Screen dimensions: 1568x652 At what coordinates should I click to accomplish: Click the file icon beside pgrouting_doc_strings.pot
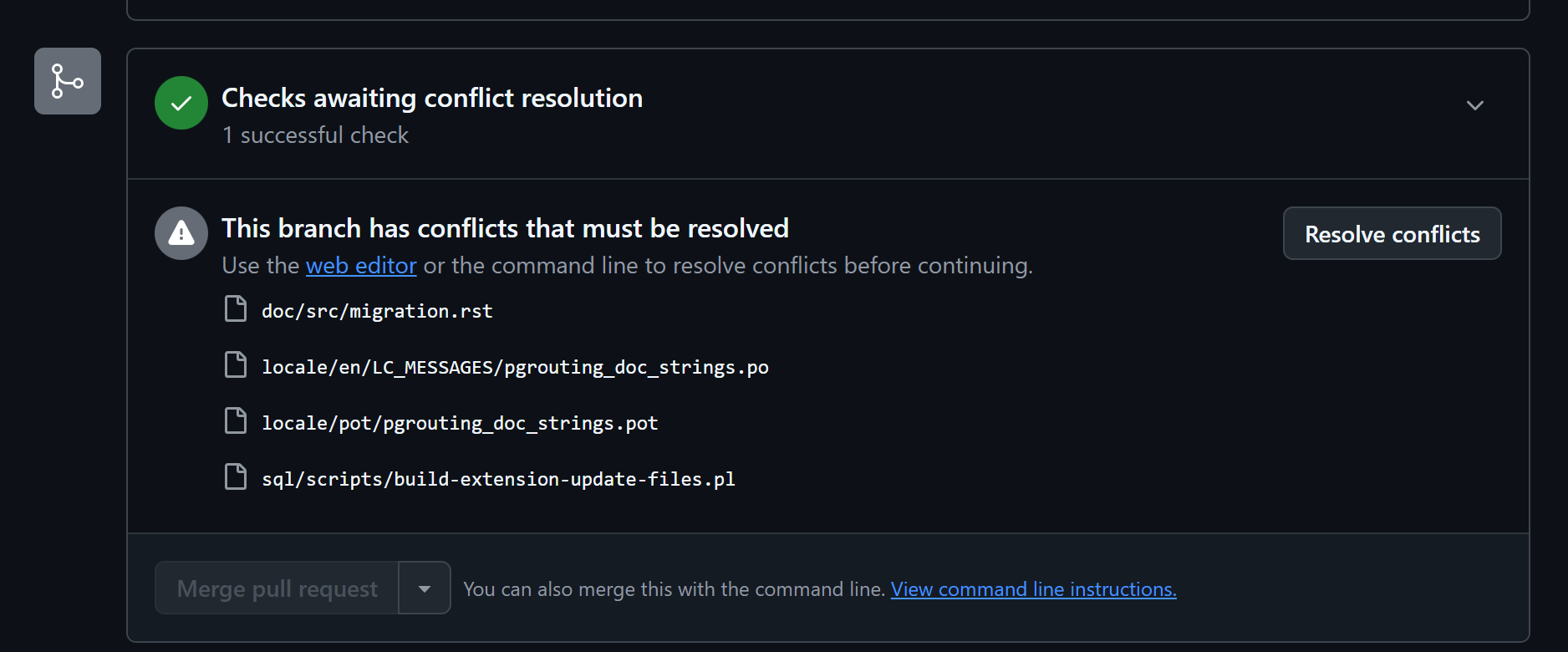(x=236, y=420)
